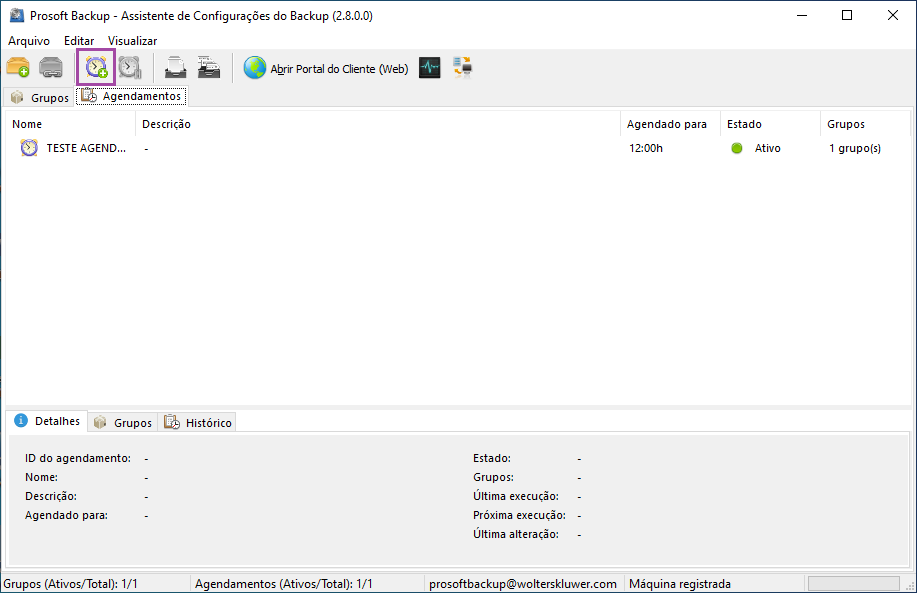
Task: Click the 12:00h scheduled time cell
Action: 646,148
